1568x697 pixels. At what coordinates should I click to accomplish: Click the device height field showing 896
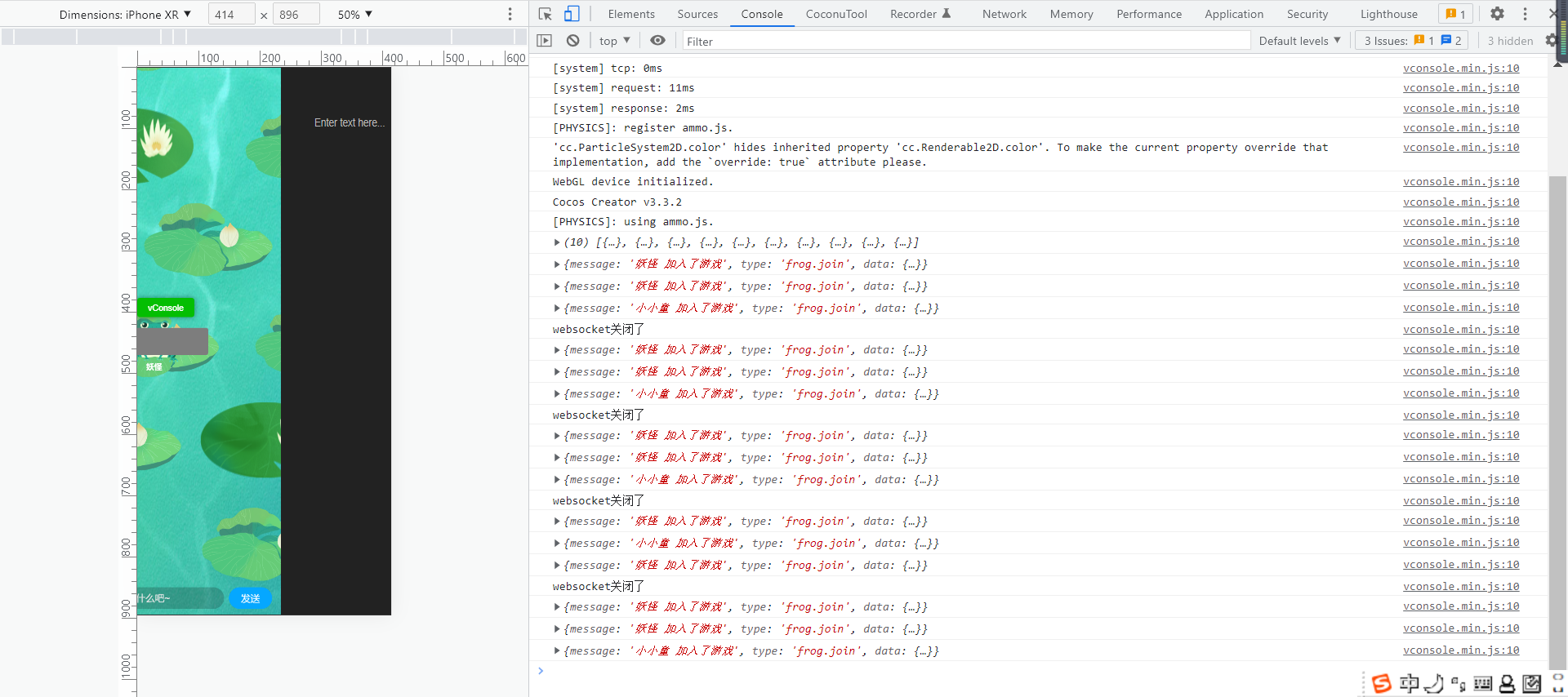pyautogui.click(x=296, y=15)
